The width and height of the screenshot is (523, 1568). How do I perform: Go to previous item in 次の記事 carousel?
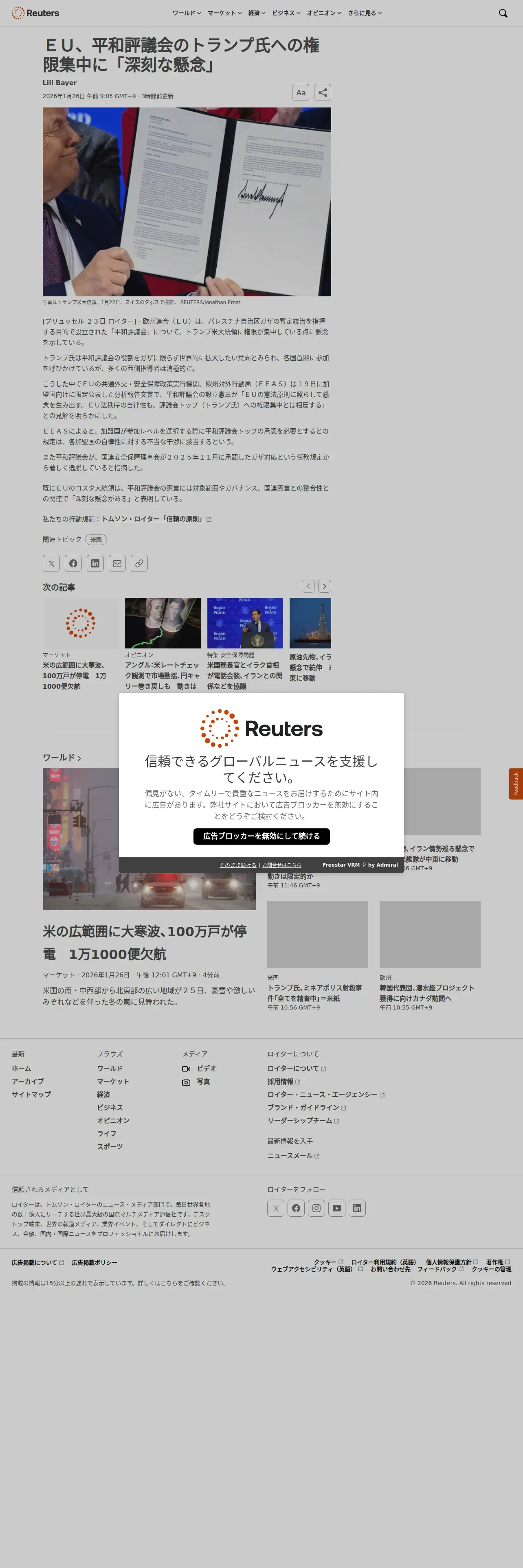click(x=309, y=586)
